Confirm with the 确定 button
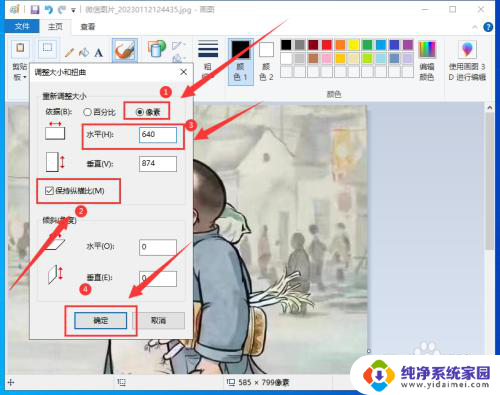 (101, 321)
